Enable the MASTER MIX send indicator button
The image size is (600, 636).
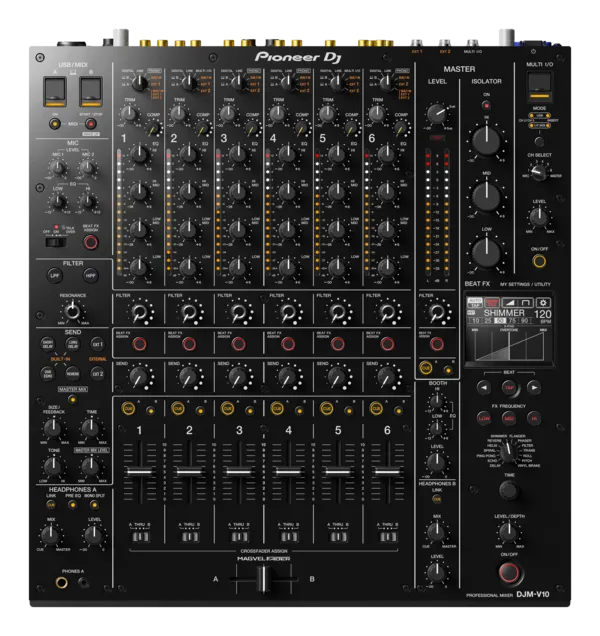(x=73, y=400)
